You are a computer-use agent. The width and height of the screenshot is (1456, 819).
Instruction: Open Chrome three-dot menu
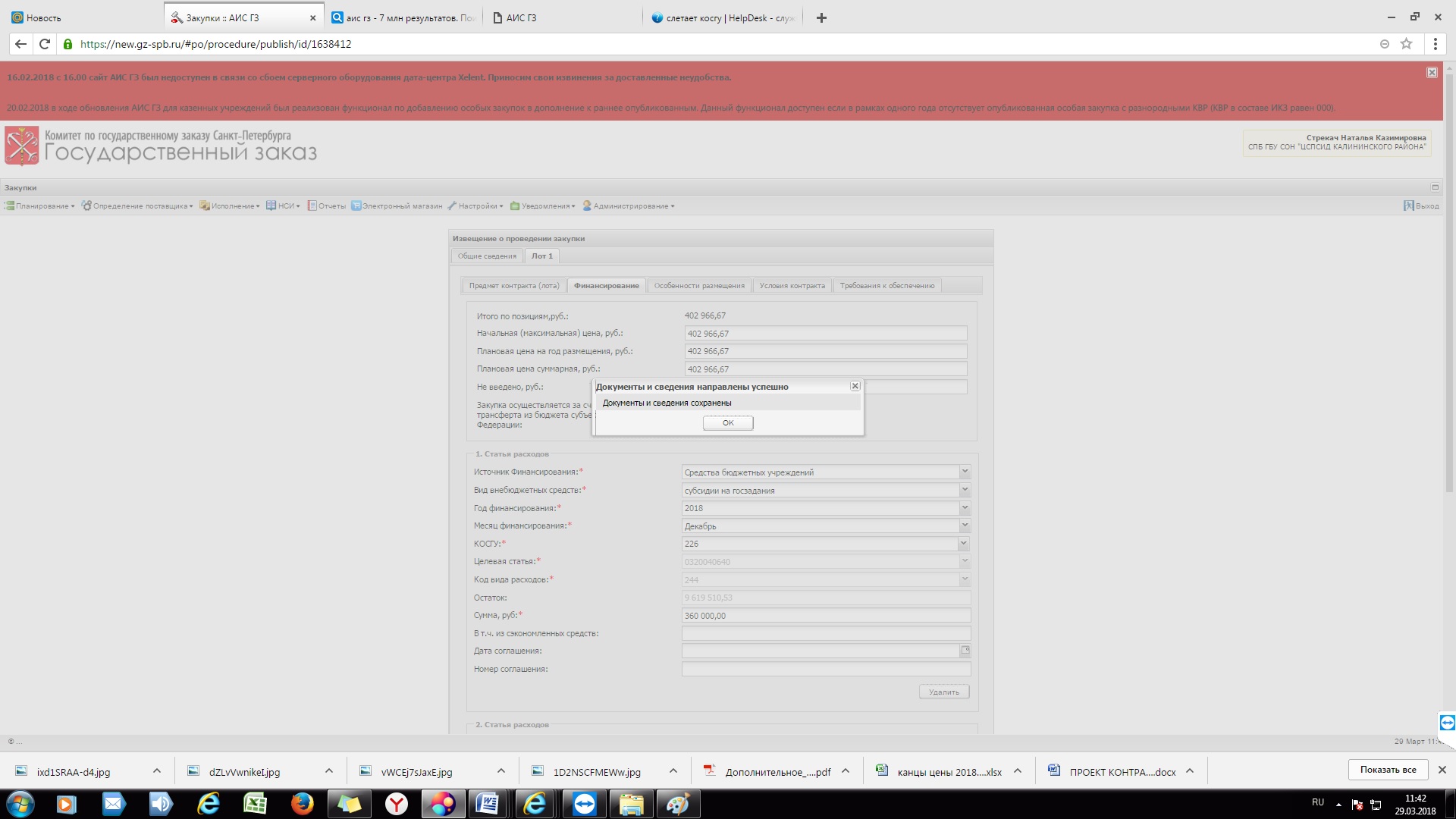[x=1435, y=44]
